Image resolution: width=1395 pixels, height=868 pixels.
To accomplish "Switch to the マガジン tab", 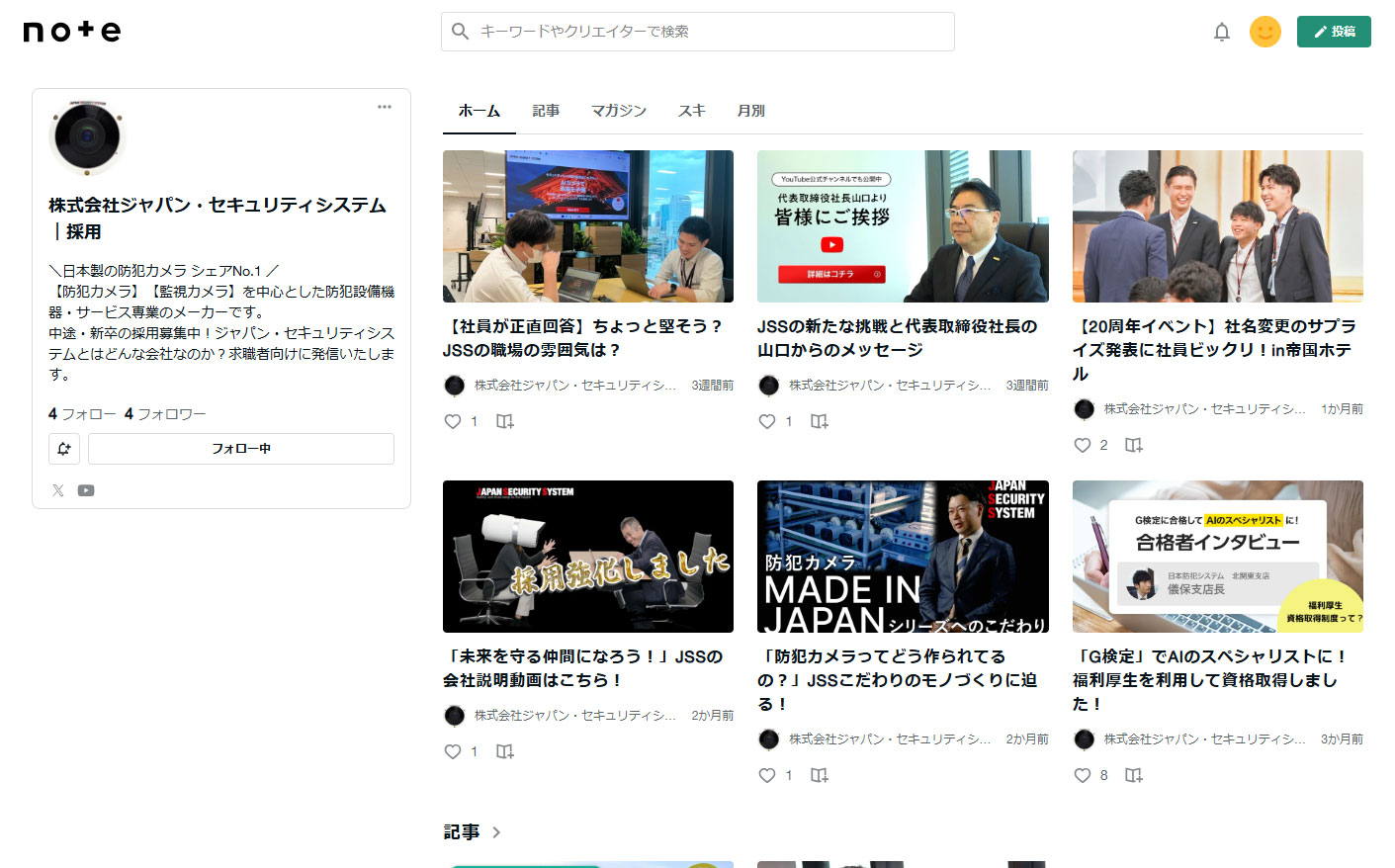I will click(x=619, y=111).
